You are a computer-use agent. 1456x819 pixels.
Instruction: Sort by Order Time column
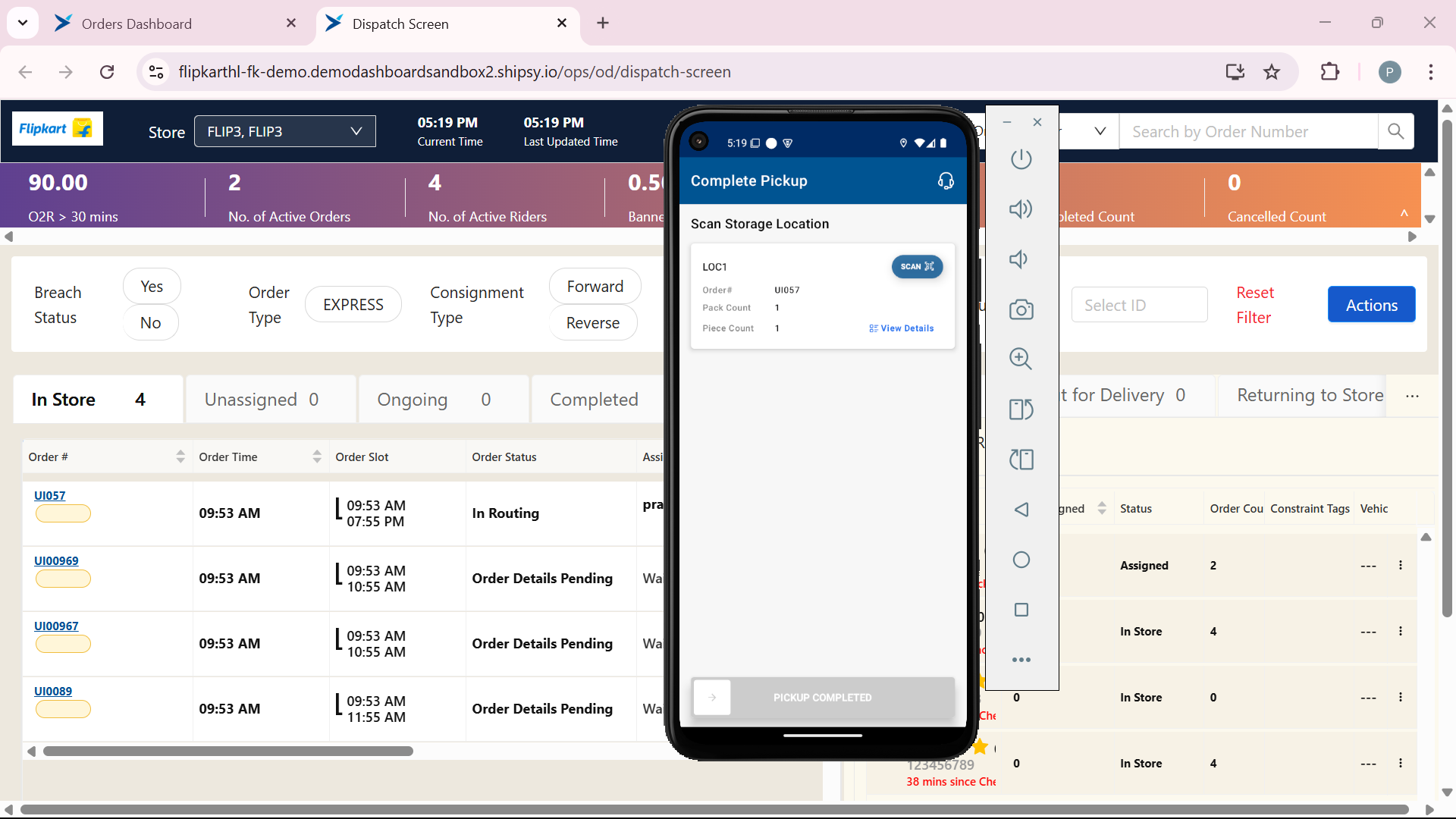[x=317, y=457]
